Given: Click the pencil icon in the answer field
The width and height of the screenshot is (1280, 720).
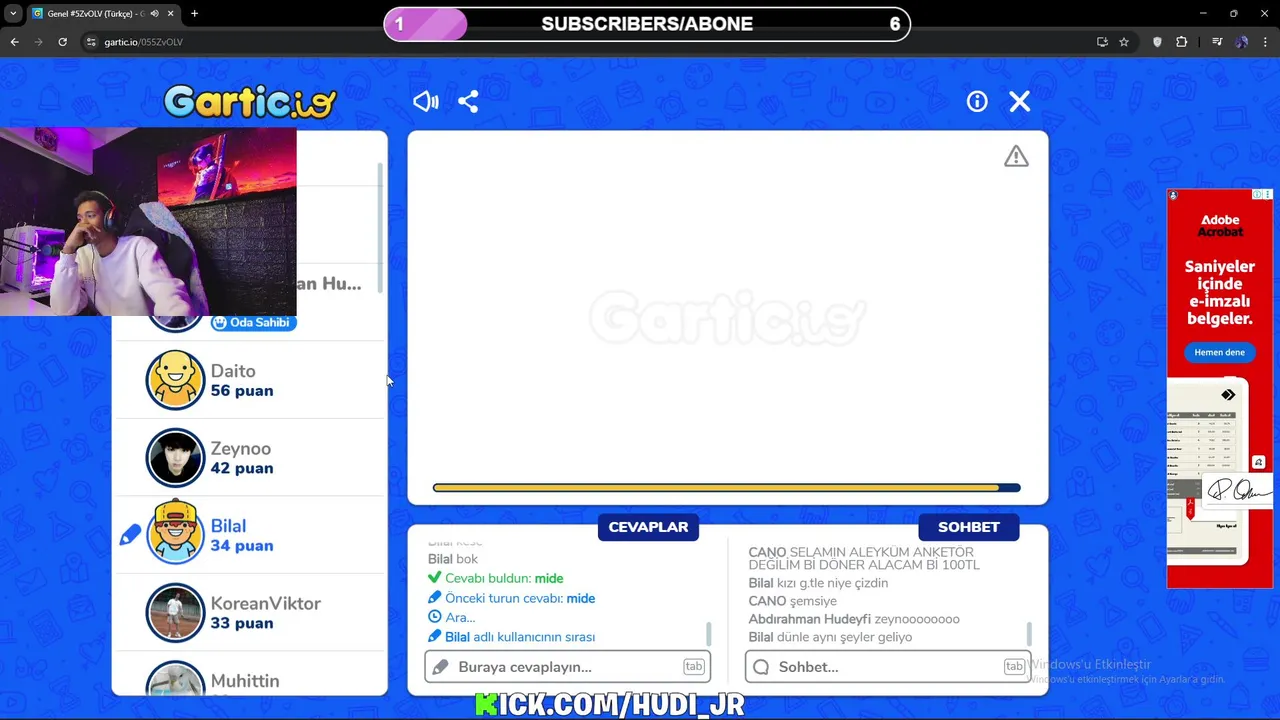Looking at the screenshot, I should coord(441,667).
